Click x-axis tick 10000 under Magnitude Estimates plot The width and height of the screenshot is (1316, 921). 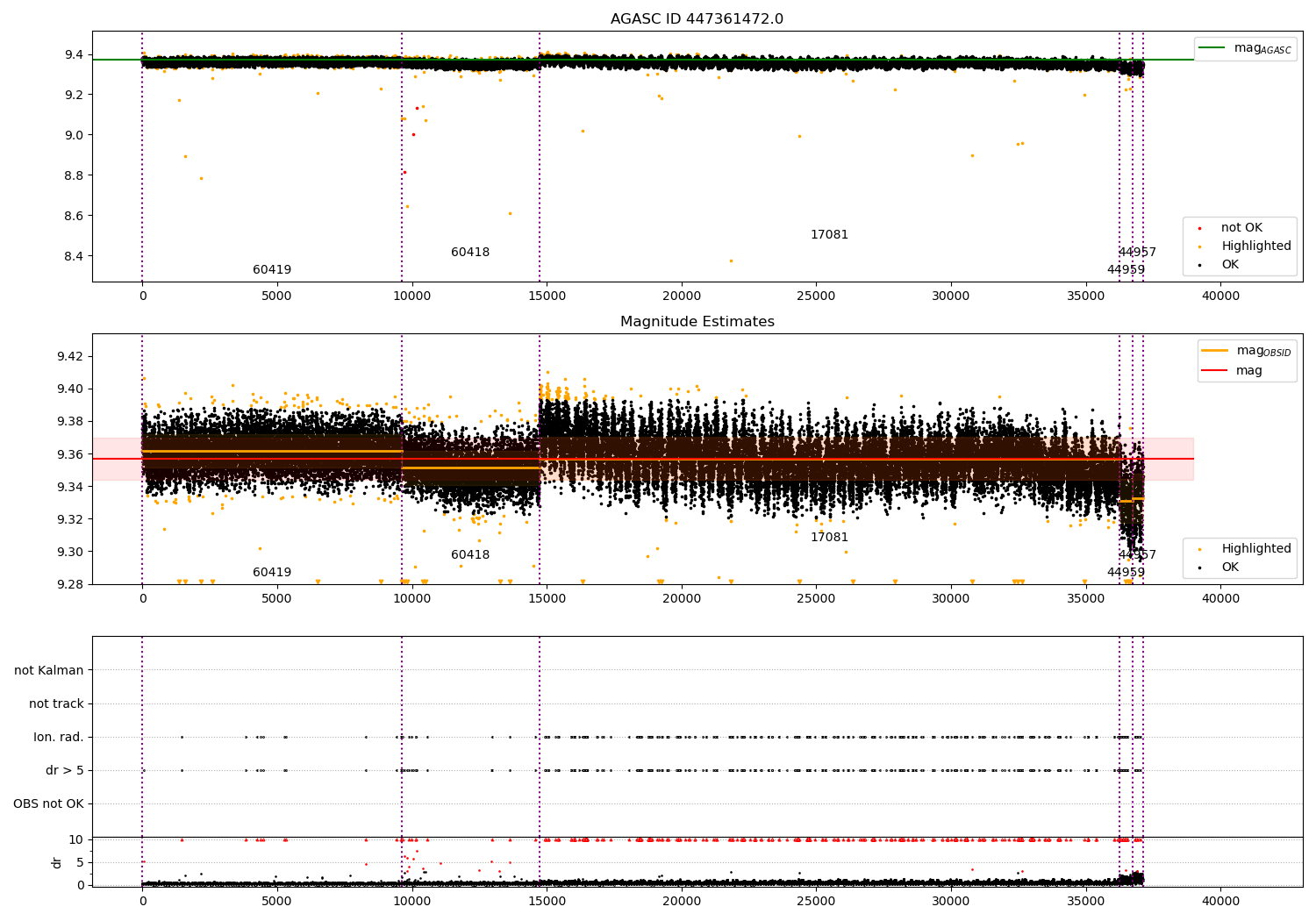pos(411,599)
